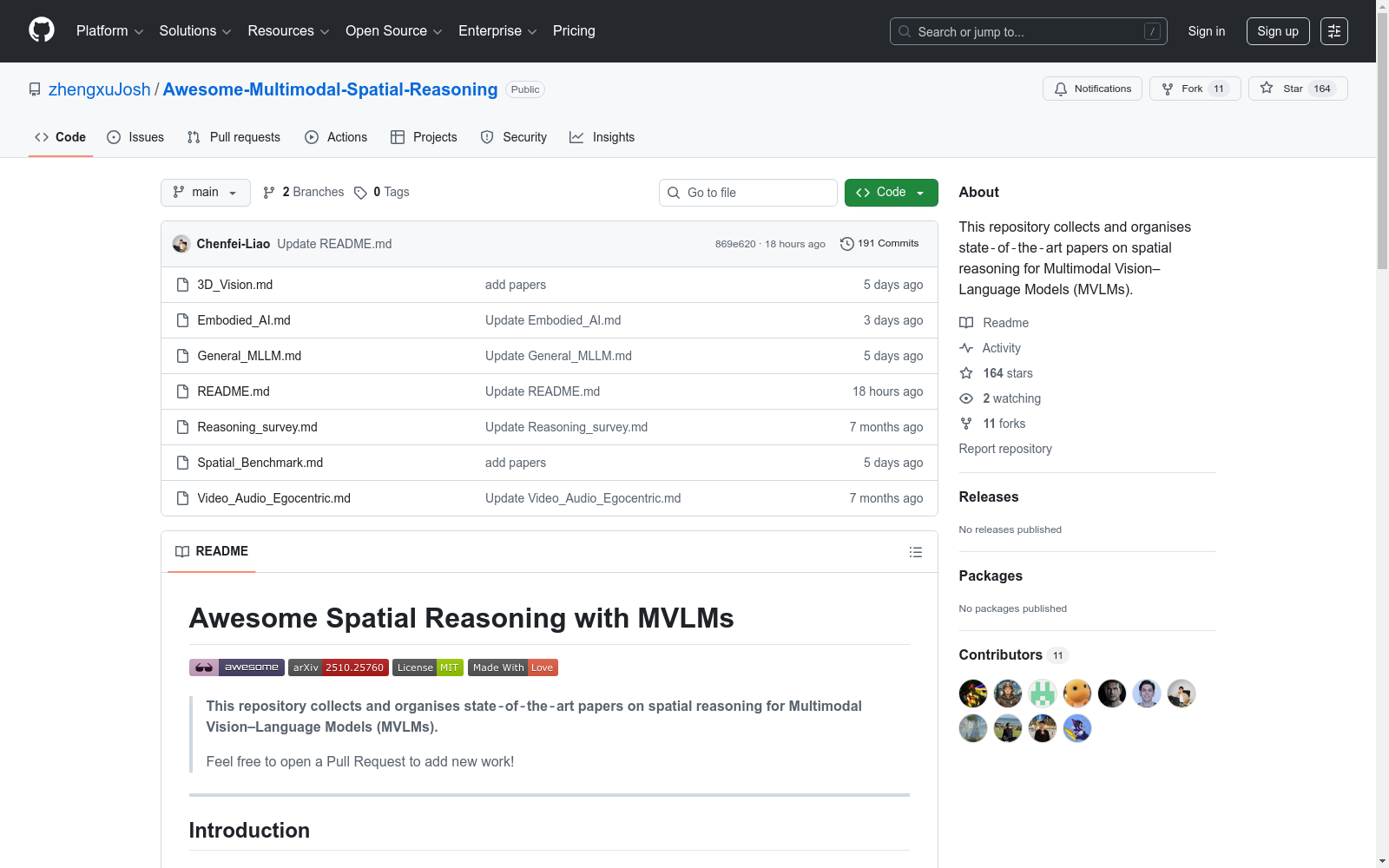Expand the Open Source menu
1389x868 pixels.
click(x=394, y=31)
